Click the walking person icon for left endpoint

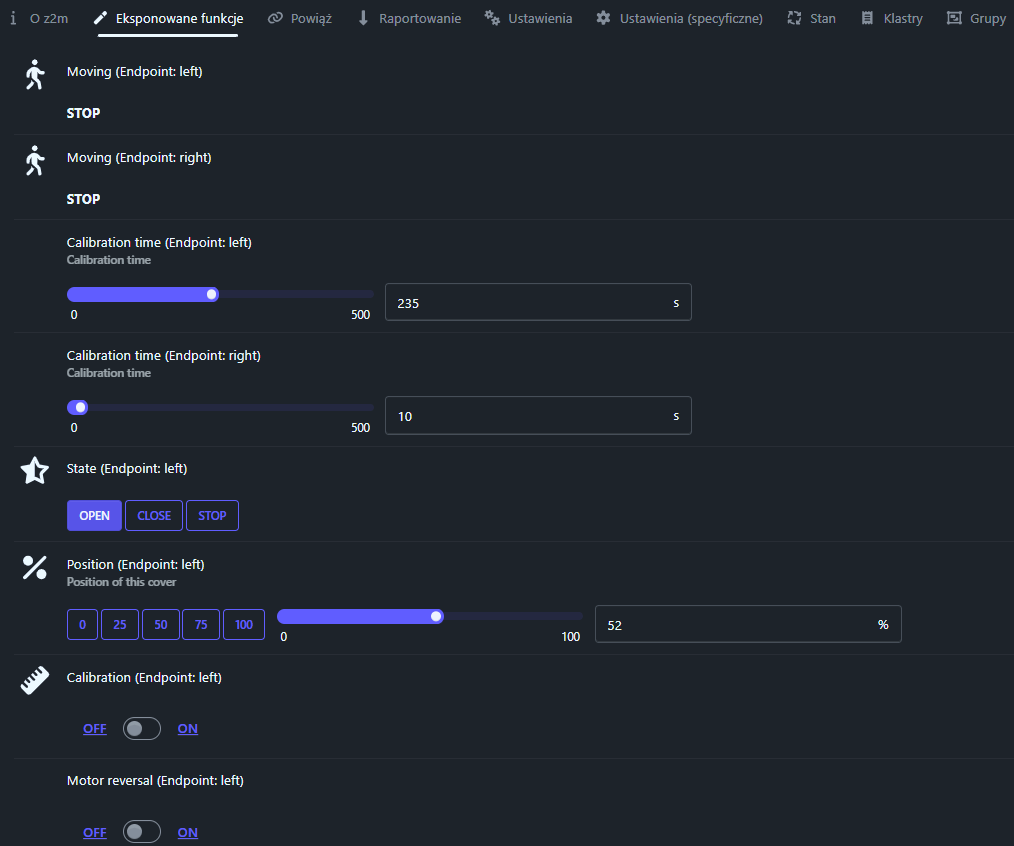pyautogui.click(x=35, y=75)
